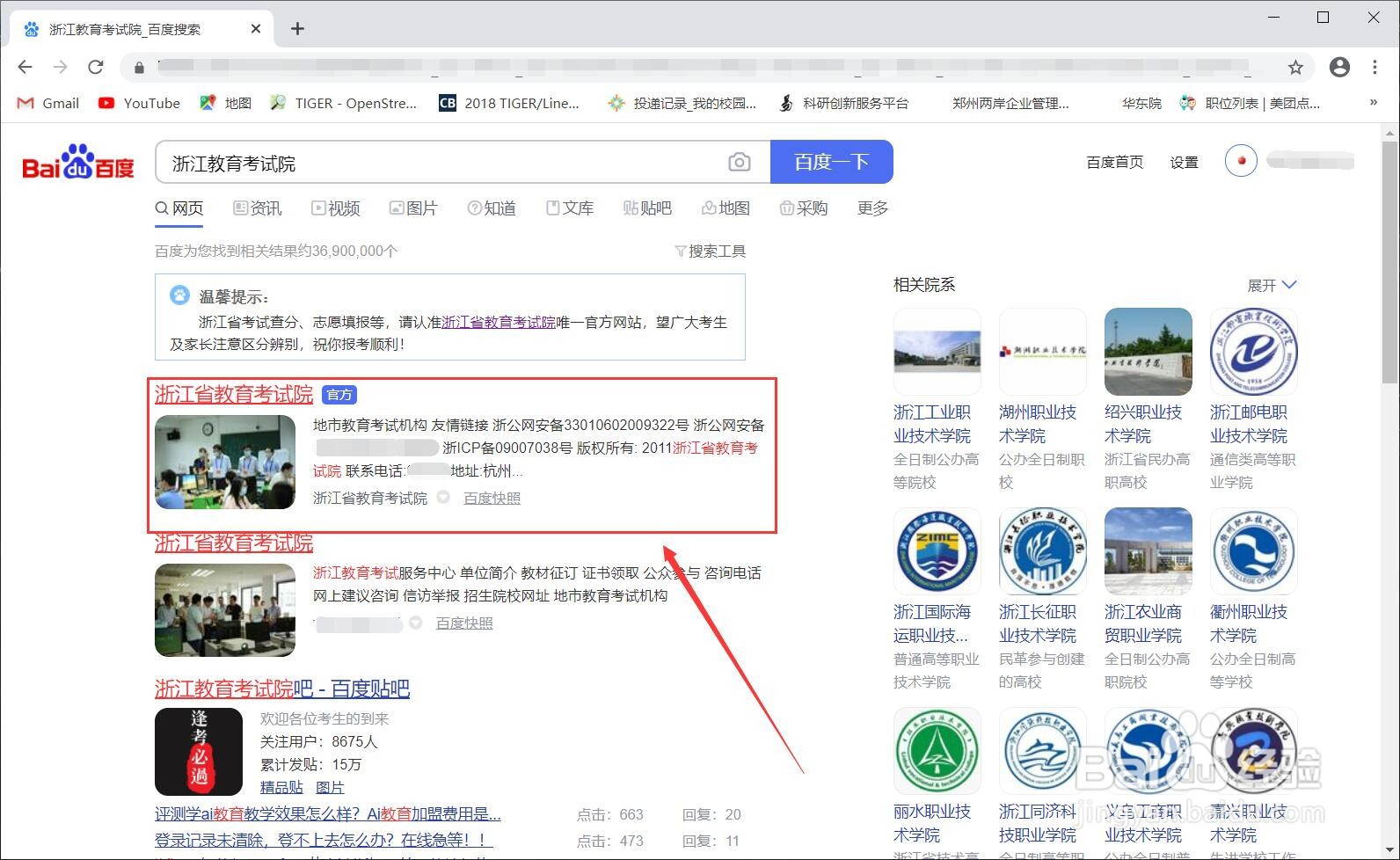
Task: Switch to 文库 tab
Action: click(x=570, y=208)
